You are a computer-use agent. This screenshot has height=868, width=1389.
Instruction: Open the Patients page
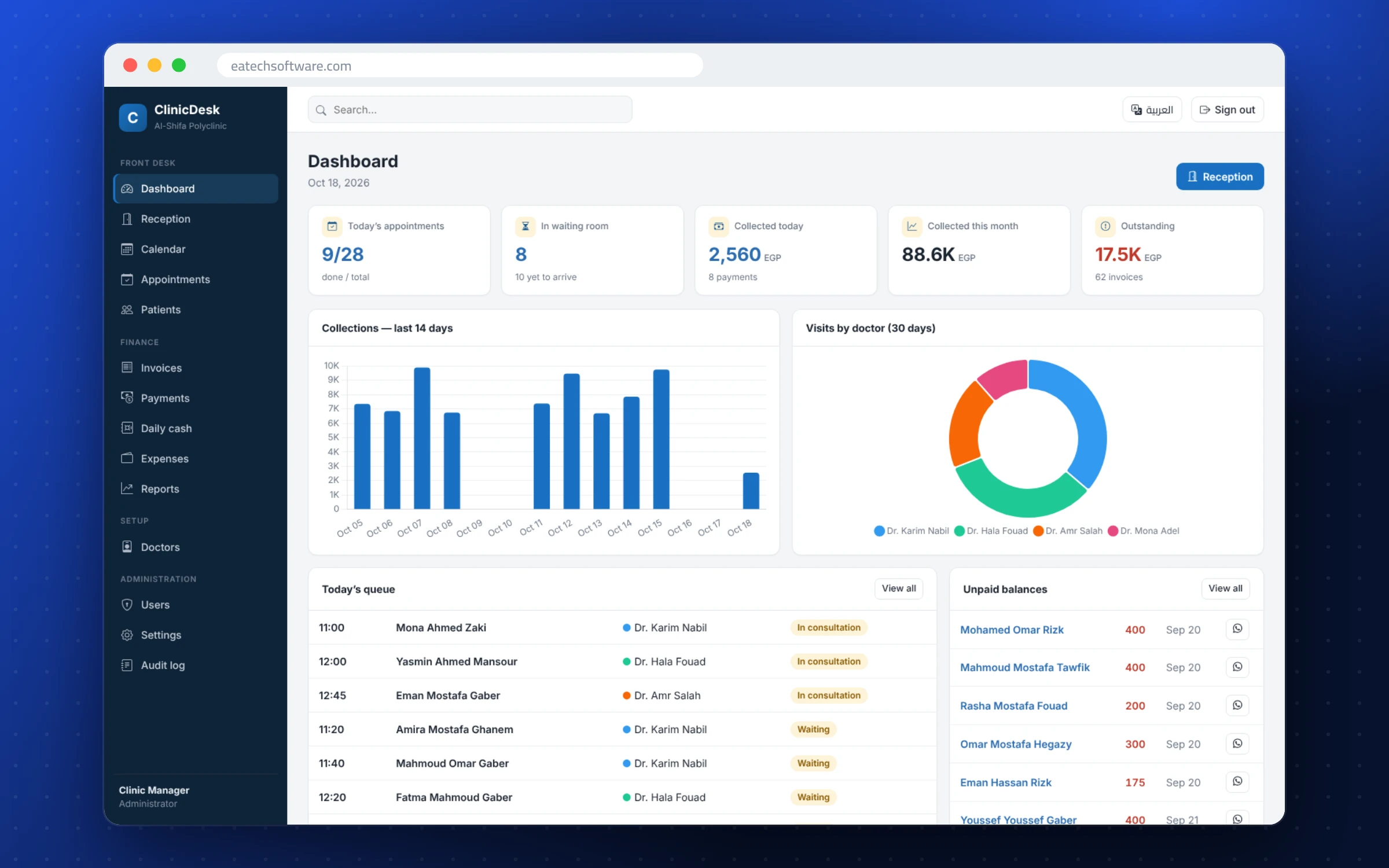(196, 310)
